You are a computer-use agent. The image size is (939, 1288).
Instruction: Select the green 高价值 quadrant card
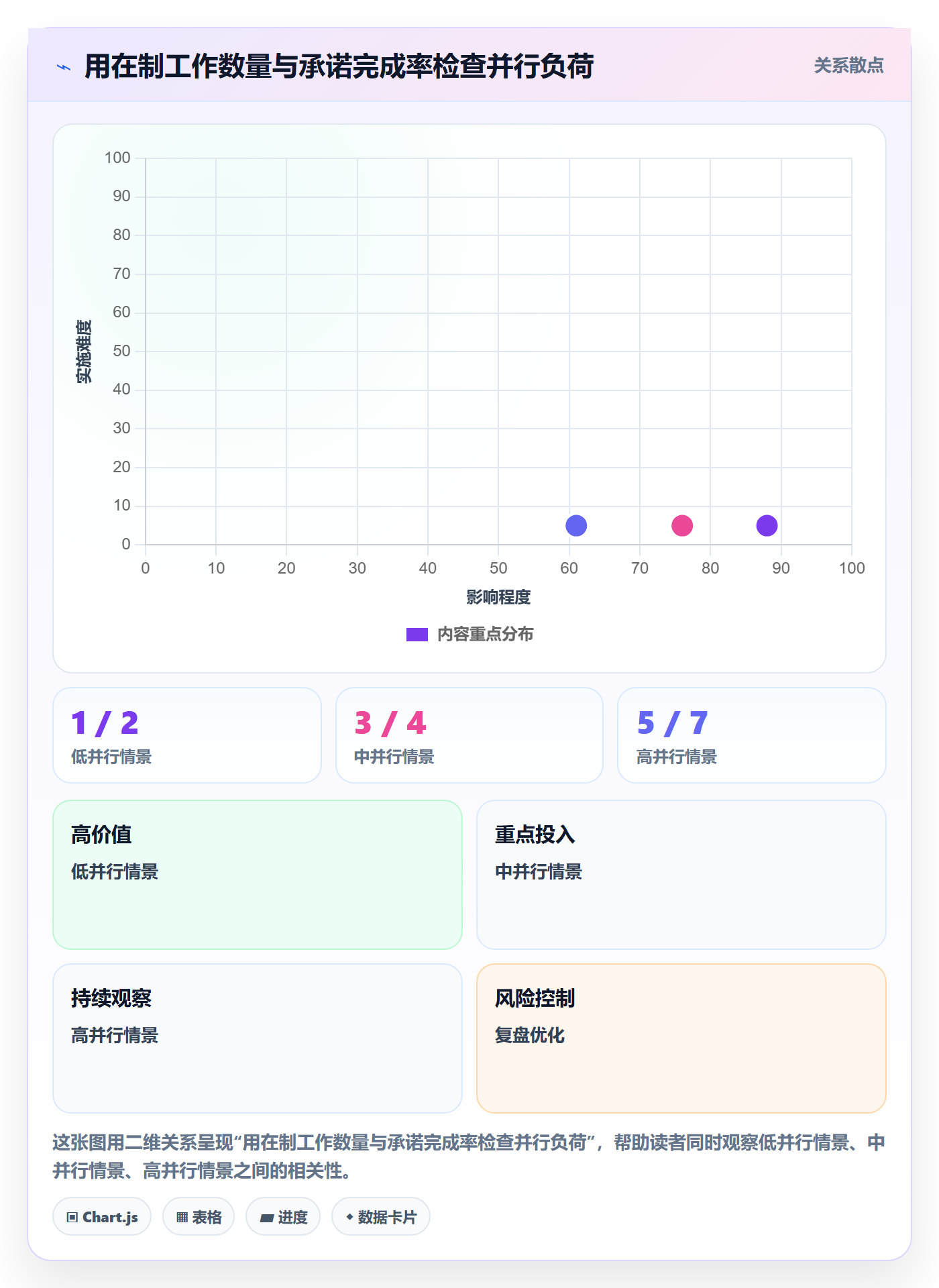[258, 875]
